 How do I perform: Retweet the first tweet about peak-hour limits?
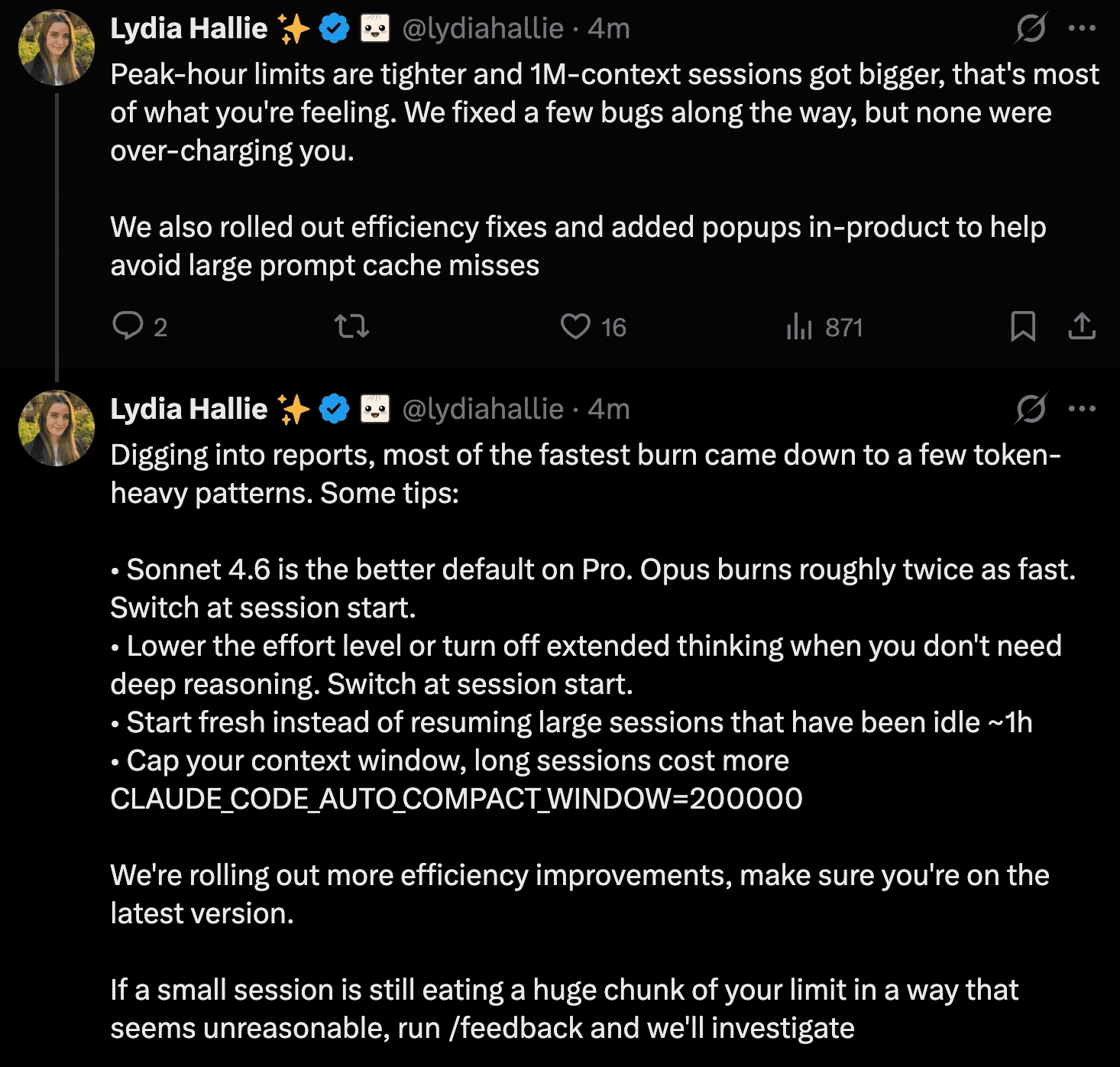click(352, 327)
